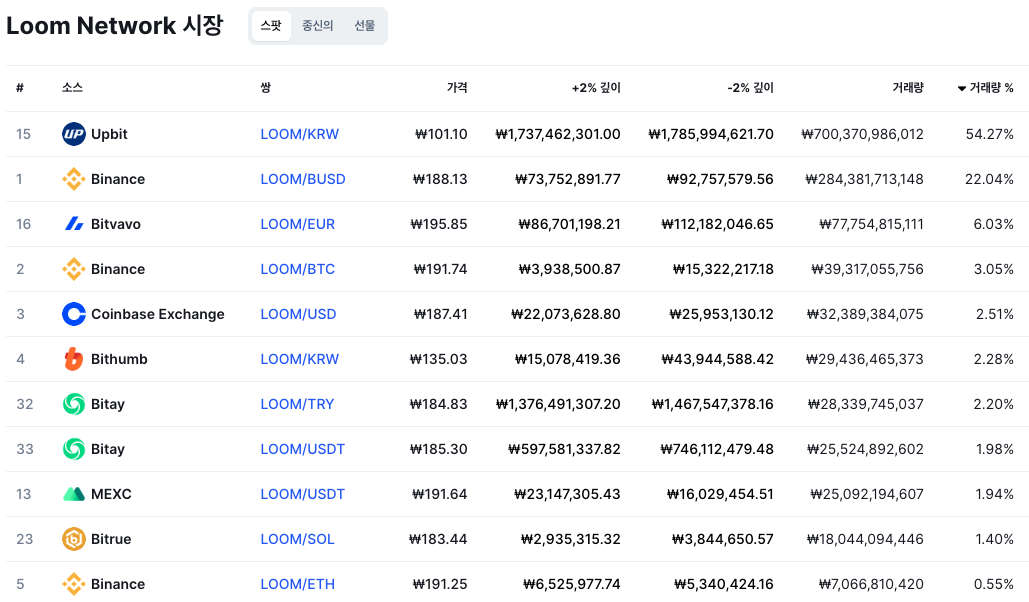Image resolution: width=1029 pixels, height=602 pixels.
Task: Sort by the -2% 깊이 column header
Action: click(750, 87)
